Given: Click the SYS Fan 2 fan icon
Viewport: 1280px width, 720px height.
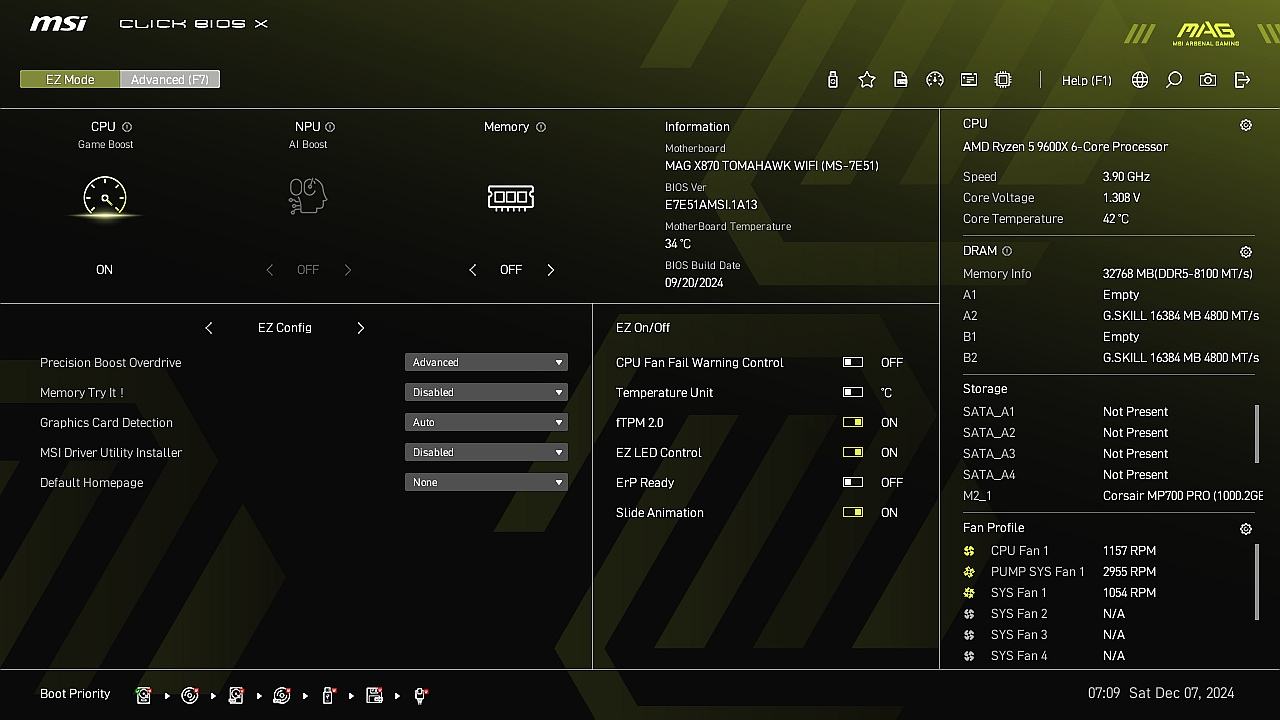Looking at the screenshot, I should click(x=969, y=614).
